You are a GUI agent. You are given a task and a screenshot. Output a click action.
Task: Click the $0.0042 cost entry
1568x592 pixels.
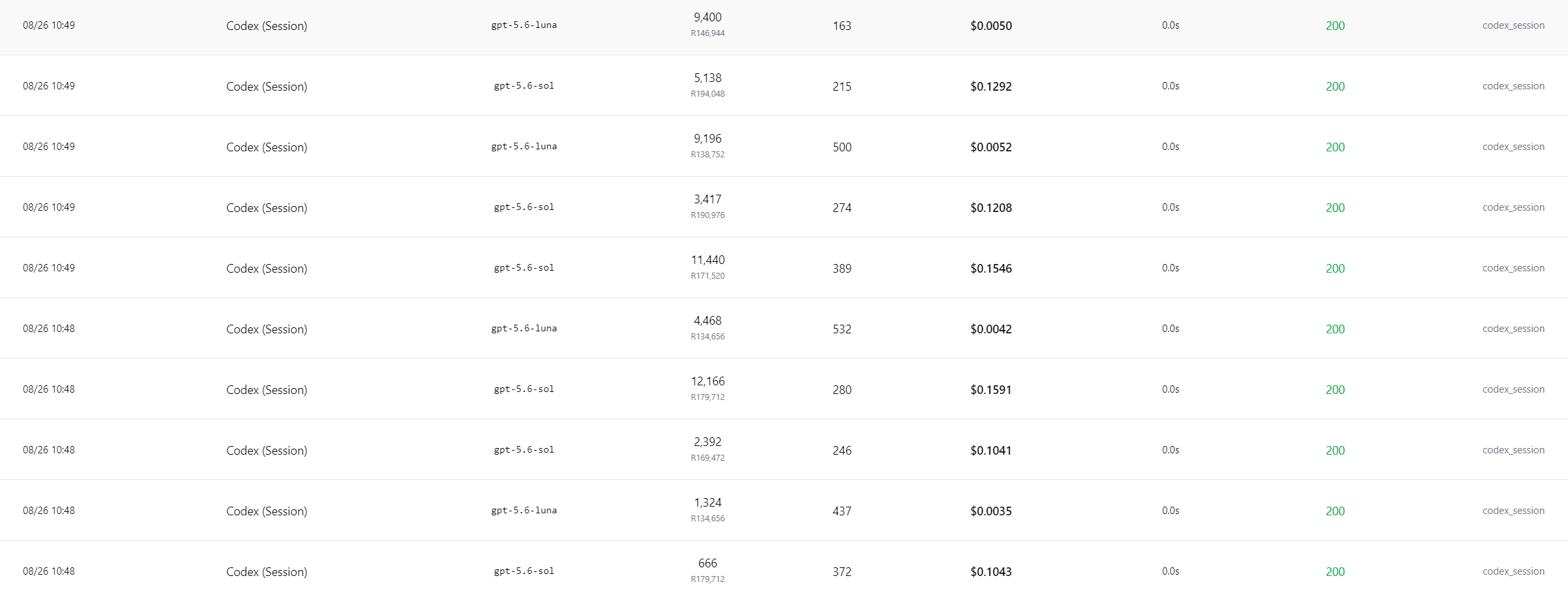click(991, 329)
